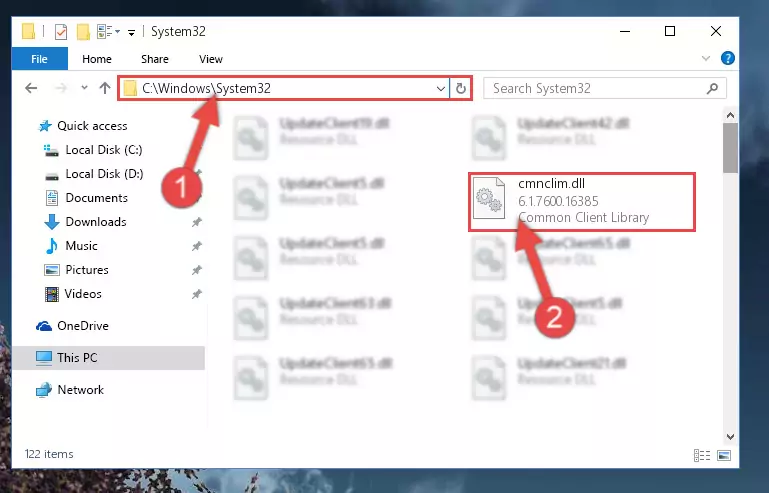Image resolution: width=769 pixels, height=493 pixels.
Task: Select the cmnclim.dll file name
Action: (552, 183)
